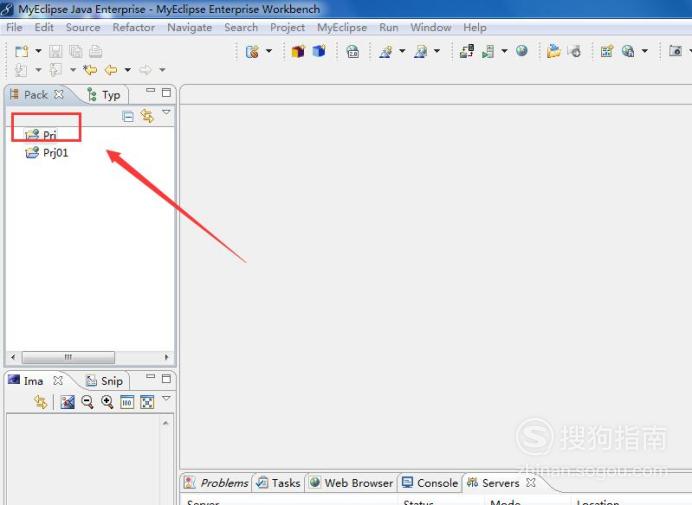The width and height of the screenshot is (692, 505).
Task: Close the Ima tab
Action: click(x=58, y=381)
